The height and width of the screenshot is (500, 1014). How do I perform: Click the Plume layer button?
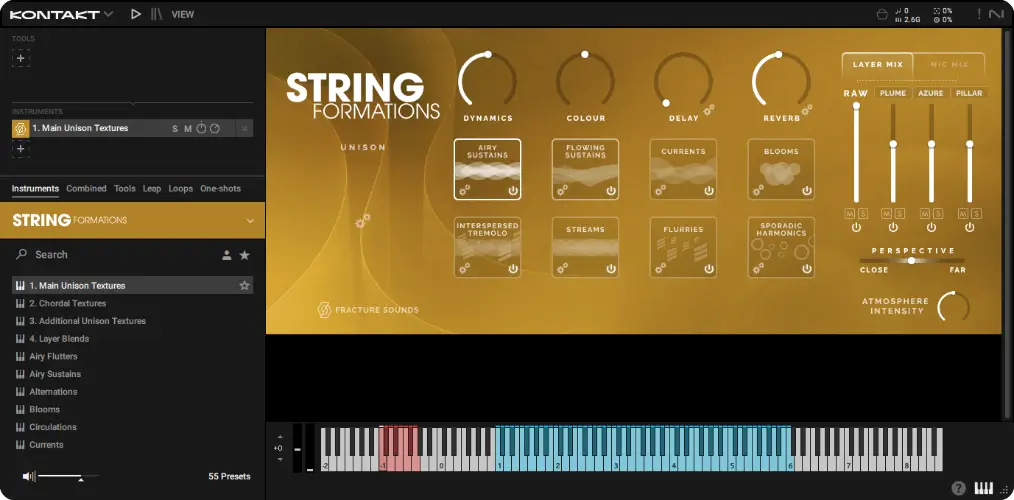pos(893,93)
